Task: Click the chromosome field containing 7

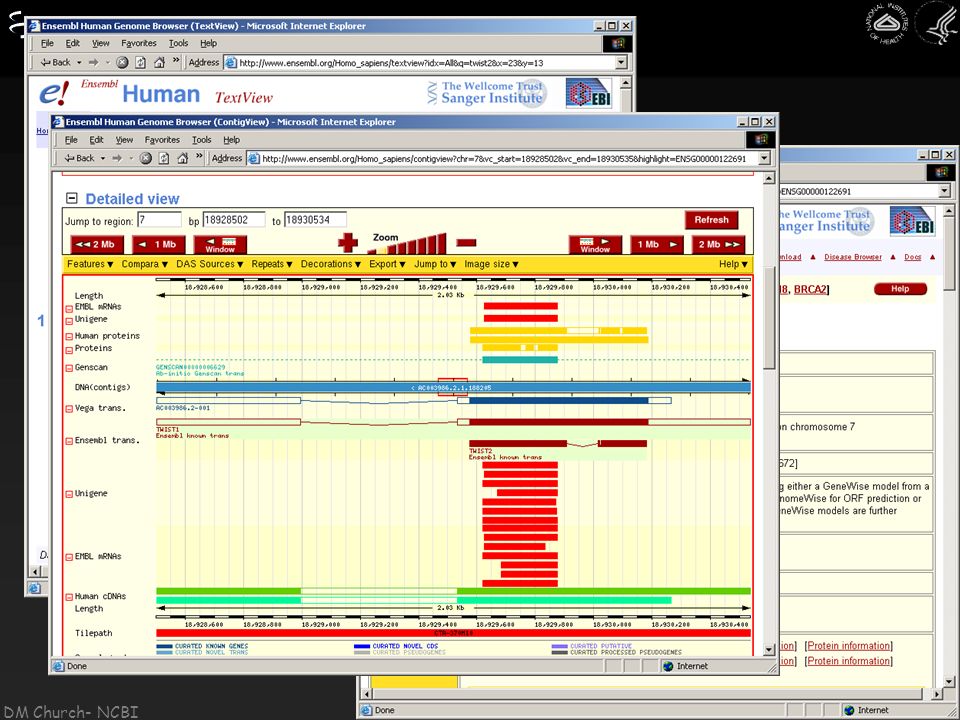Action: tap(159, 220)
